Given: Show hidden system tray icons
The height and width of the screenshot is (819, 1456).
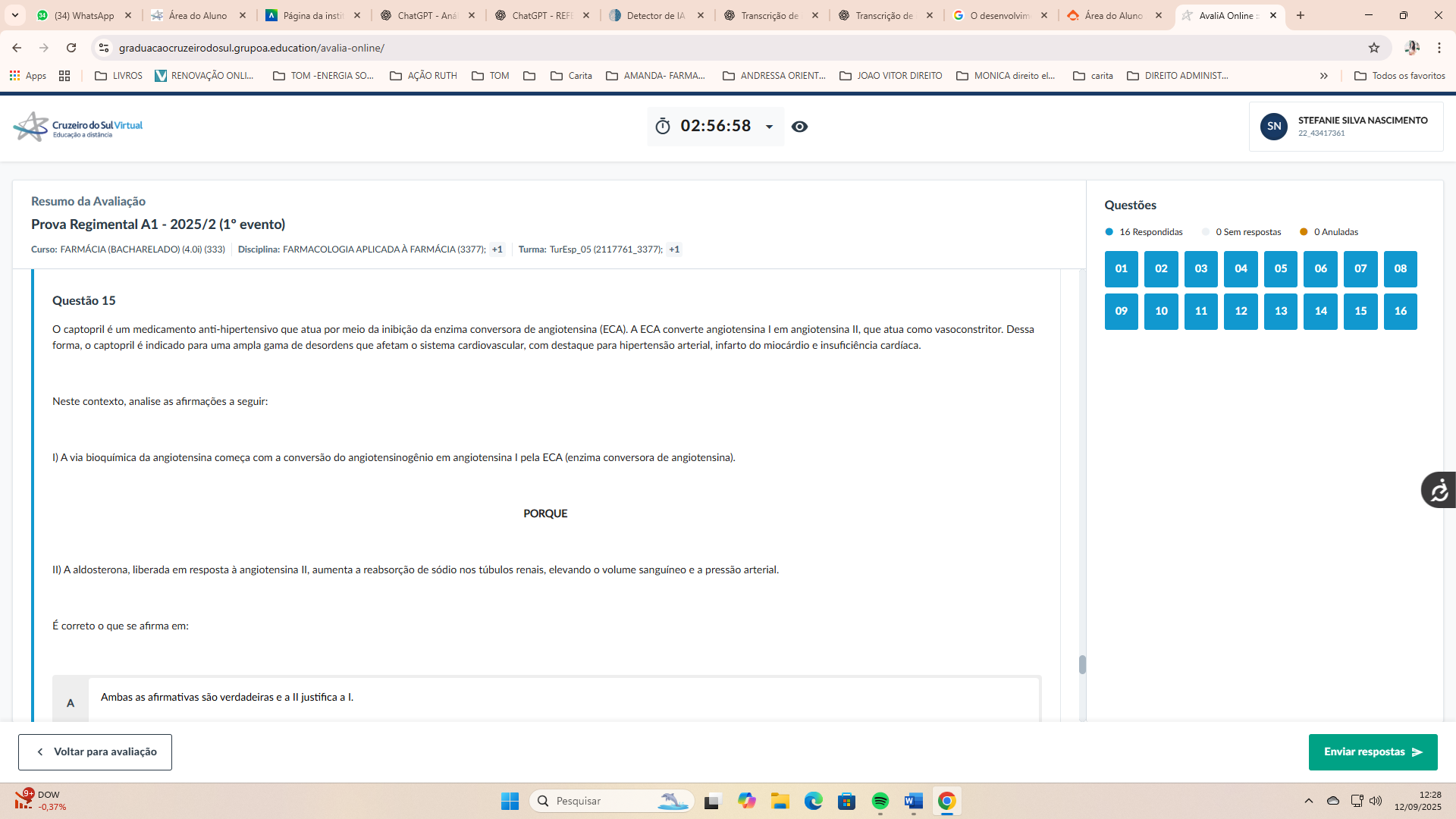Looking at the screenshot, I should point(1309,801).
